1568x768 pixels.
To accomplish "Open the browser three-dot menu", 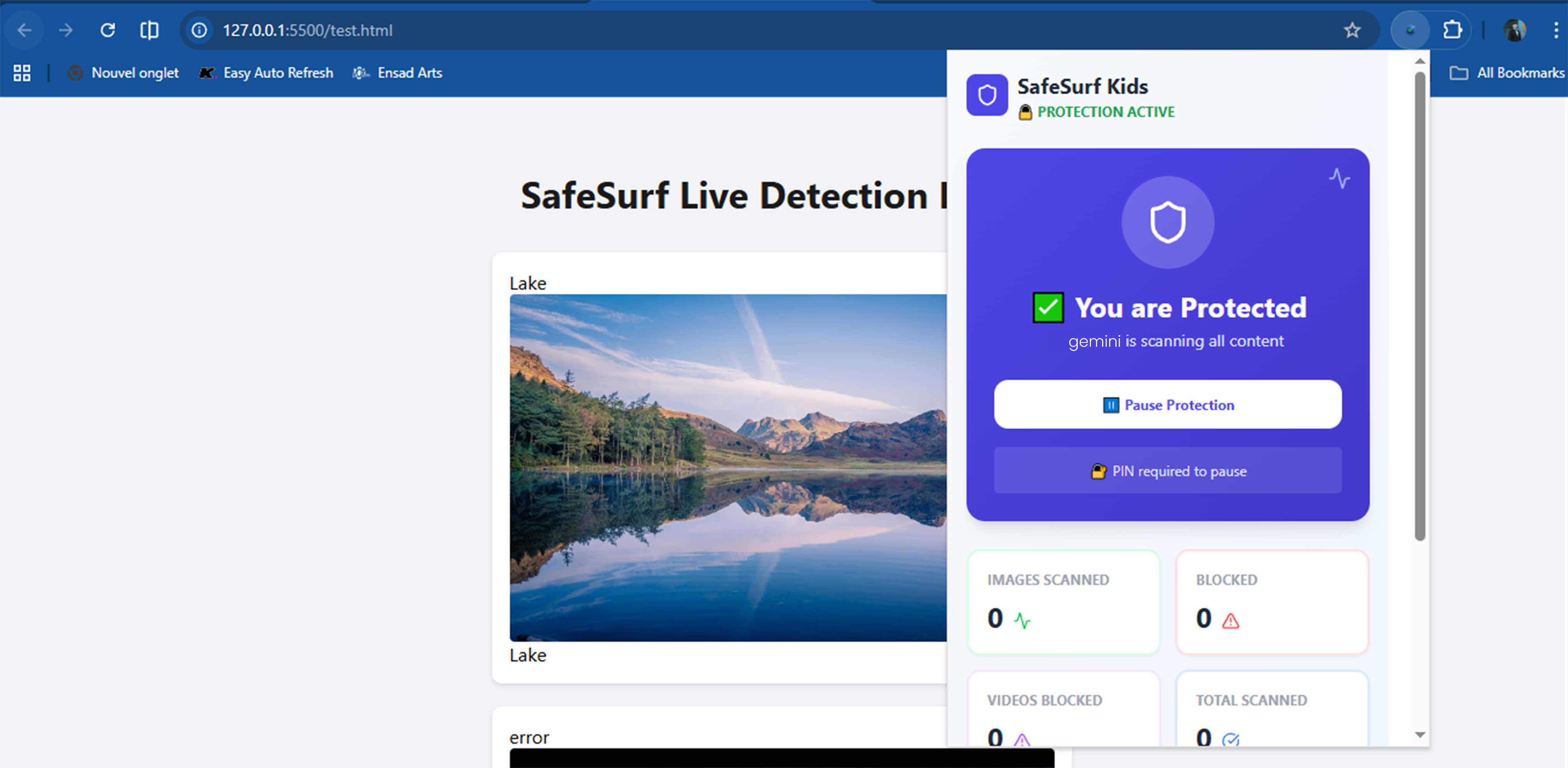I will (x=1555, y=30).
